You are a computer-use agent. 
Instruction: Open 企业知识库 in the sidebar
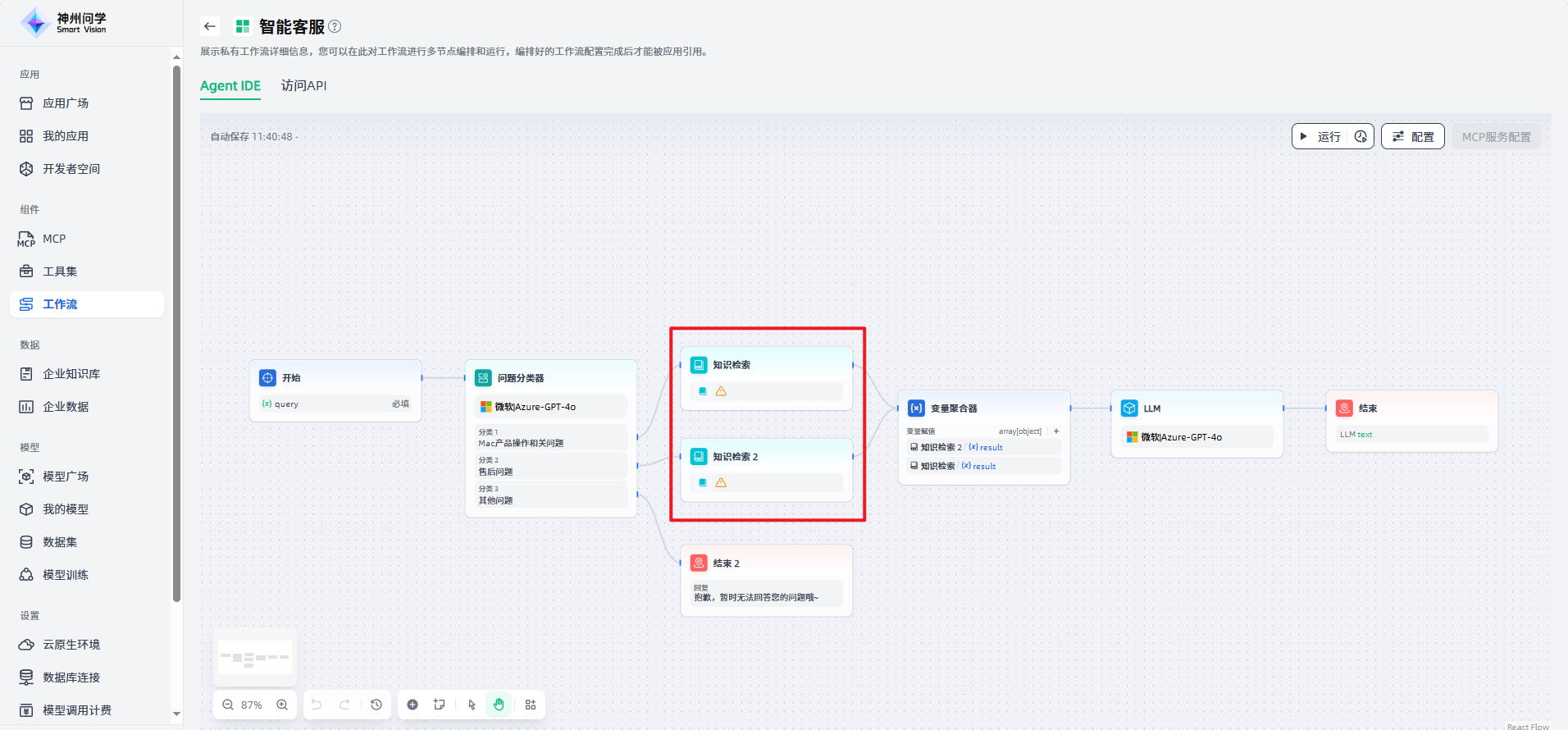tap(71, 374)
